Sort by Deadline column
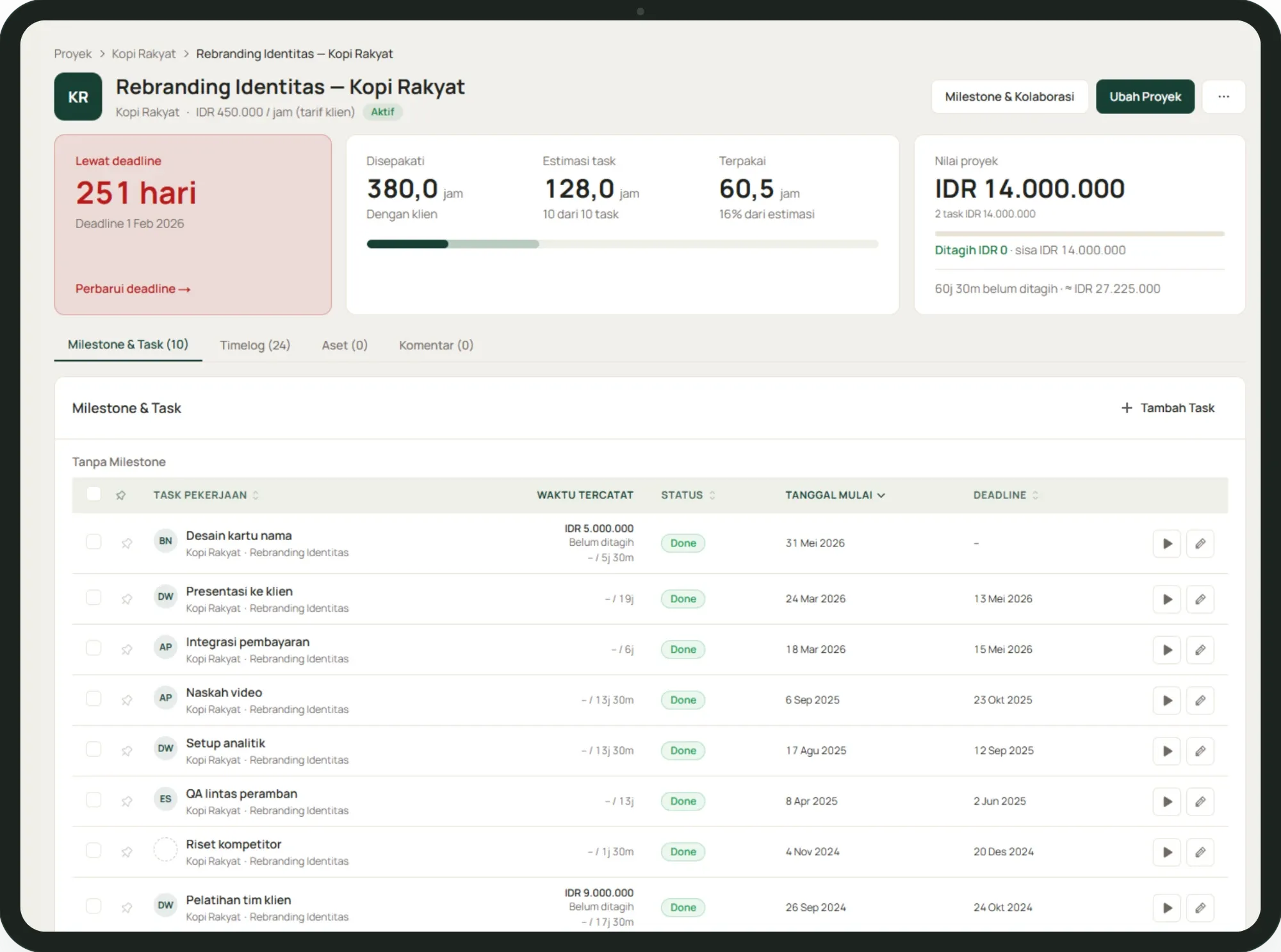The image size is (1281, 952). (1006, 495)
